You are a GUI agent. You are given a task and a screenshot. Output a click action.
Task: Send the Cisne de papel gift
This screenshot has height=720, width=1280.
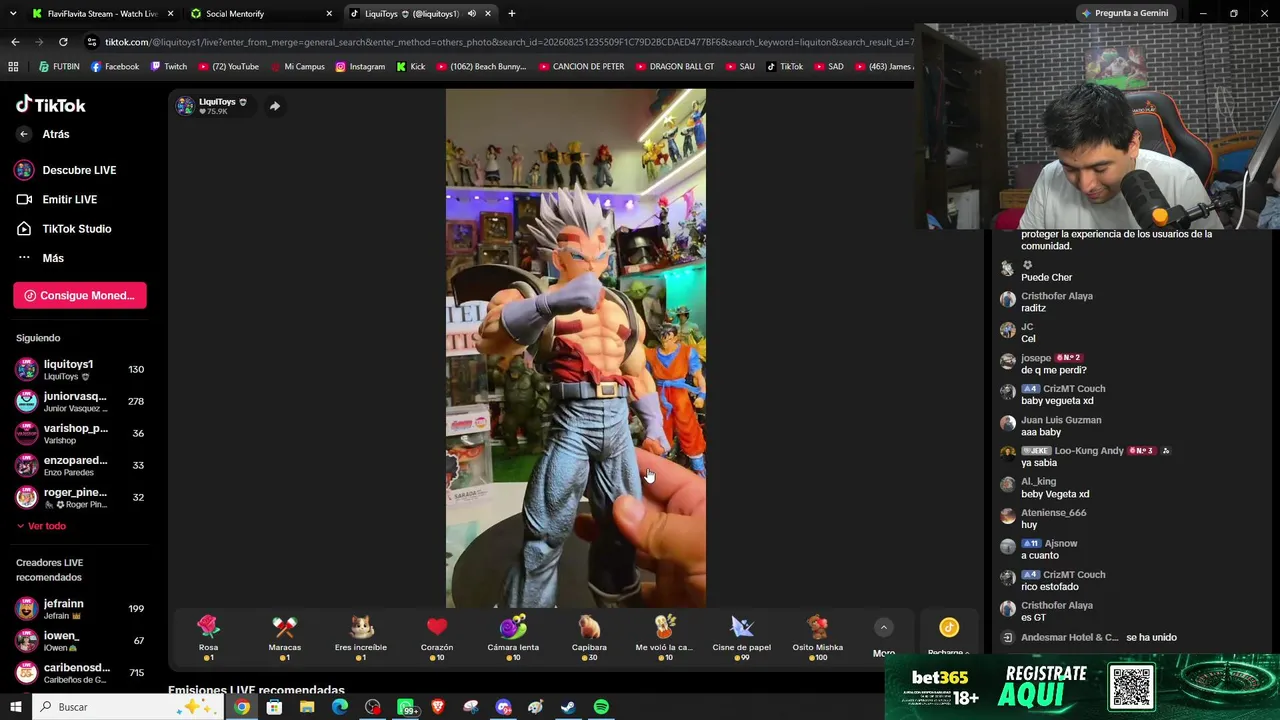pos(741,638)
